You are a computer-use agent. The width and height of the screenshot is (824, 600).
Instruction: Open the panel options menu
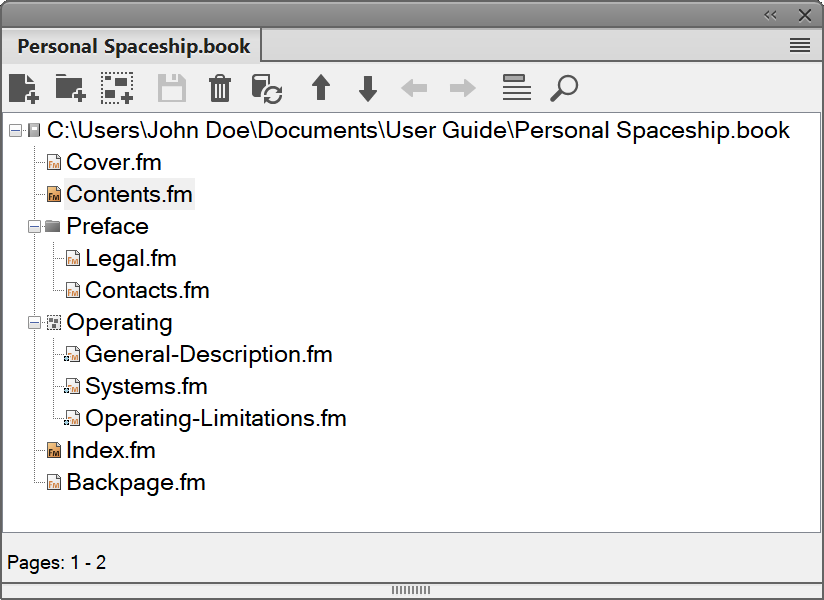point(798,45)
